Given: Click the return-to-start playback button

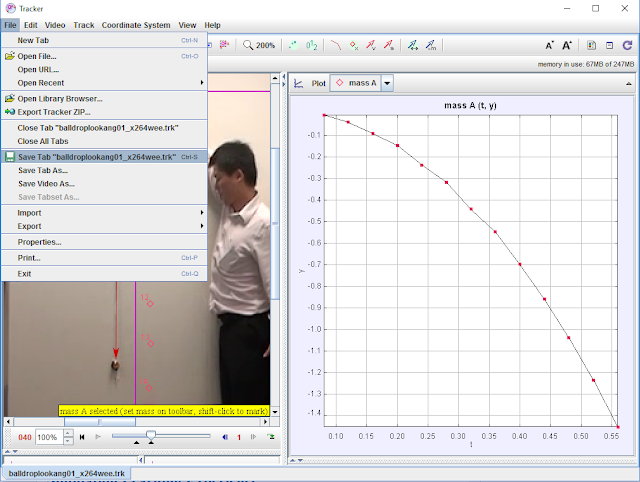Looking at the screenshot, I should click(x=82, y=437).
